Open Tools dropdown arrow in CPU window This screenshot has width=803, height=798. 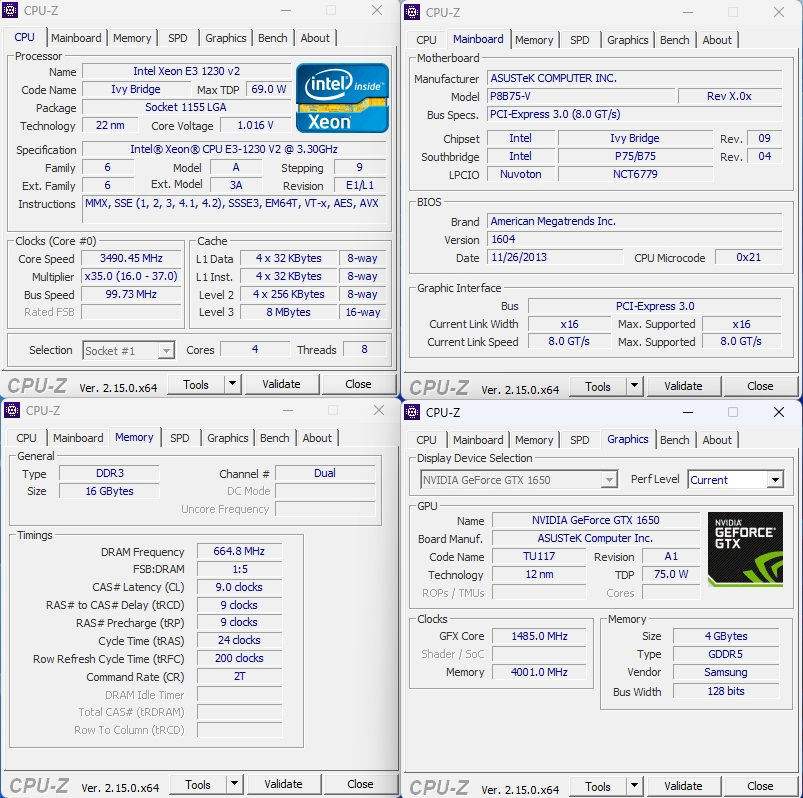click(x=232, y=384)
